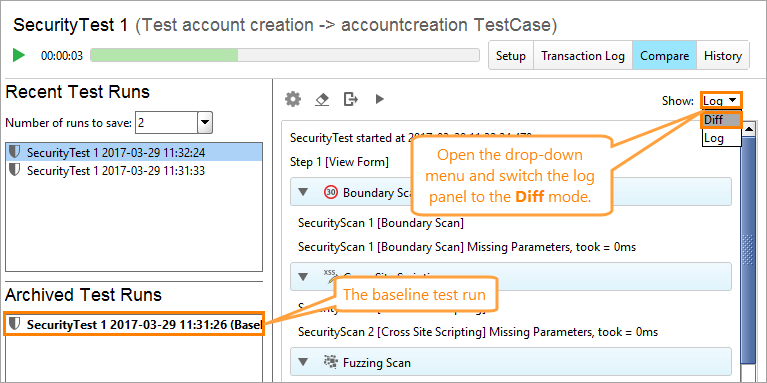Image resolution: width=767 pixels, height=383 pixels.
Task: Select archived baseline run 11:31:26
Action: 134,324
